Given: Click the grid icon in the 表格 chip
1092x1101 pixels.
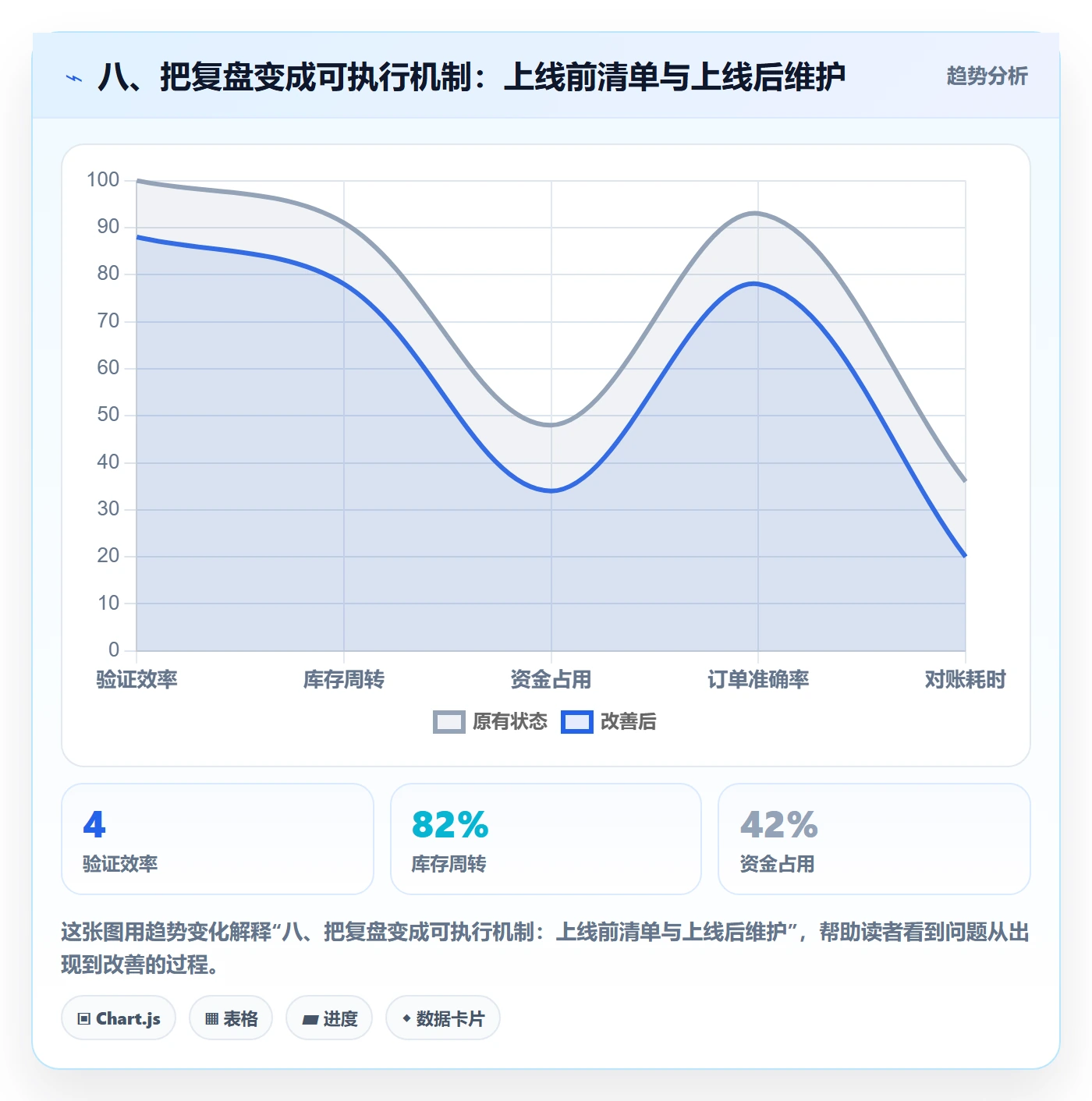Looking at the screenshot, I should click(211, 1019).
